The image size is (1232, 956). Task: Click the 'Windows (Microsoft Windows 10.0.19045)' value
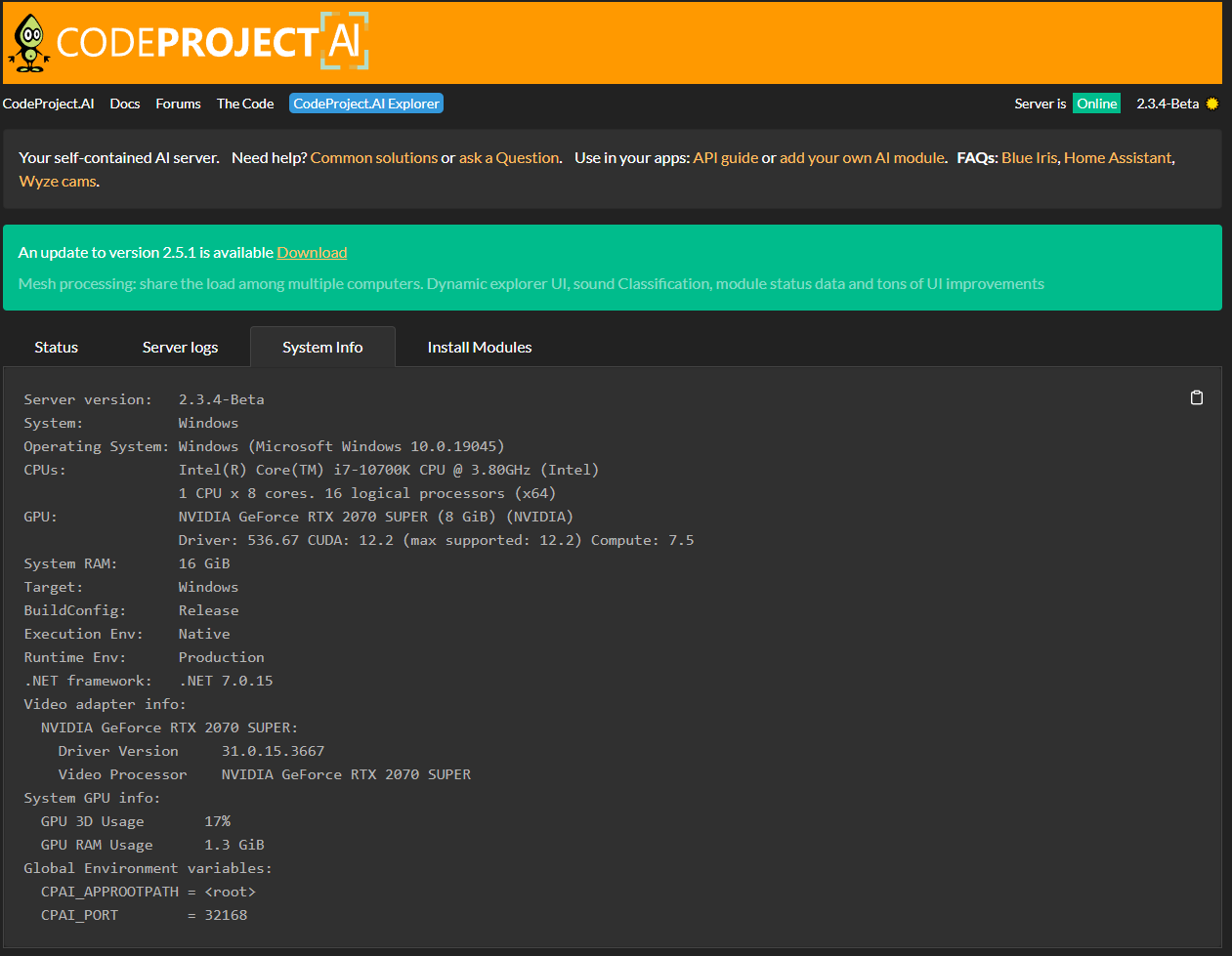pyautogui.click(x=341, y=446)
